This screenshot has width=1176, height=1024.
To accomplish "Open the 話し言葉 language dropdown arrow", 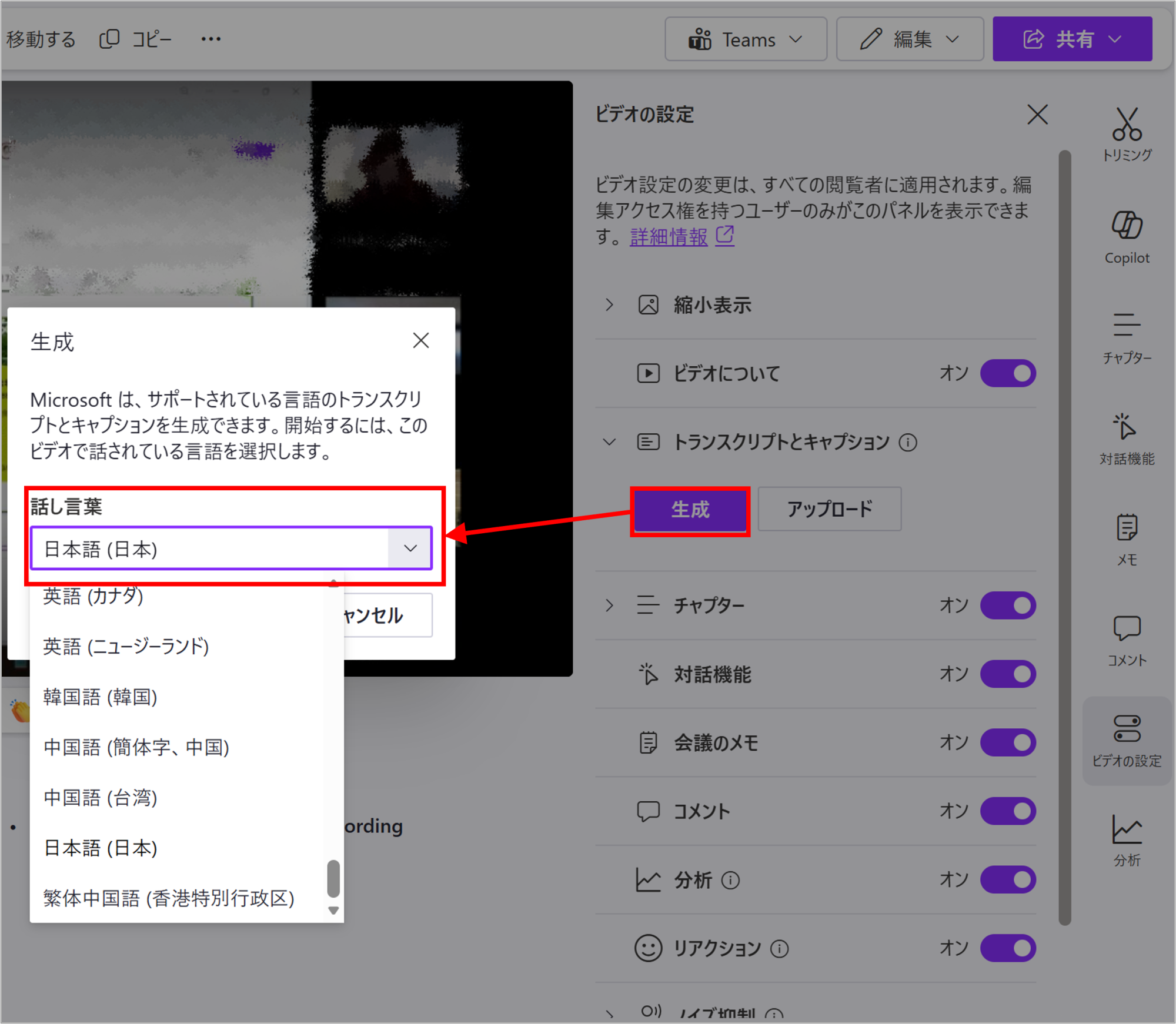I will point(410,548).
